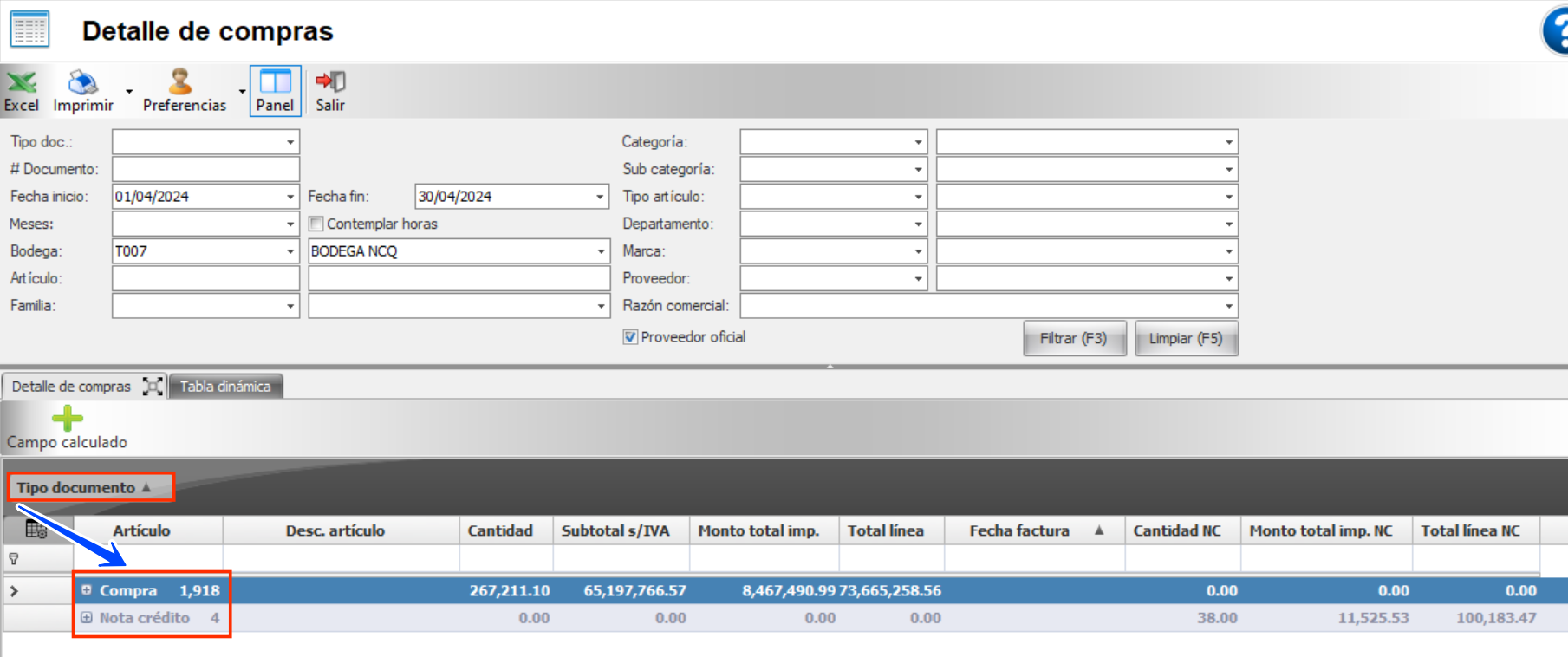Image resolution: width=1568 pixels, height=657 pixels.
Task: Expand the Compra group row
Action: tap(87, 590)
